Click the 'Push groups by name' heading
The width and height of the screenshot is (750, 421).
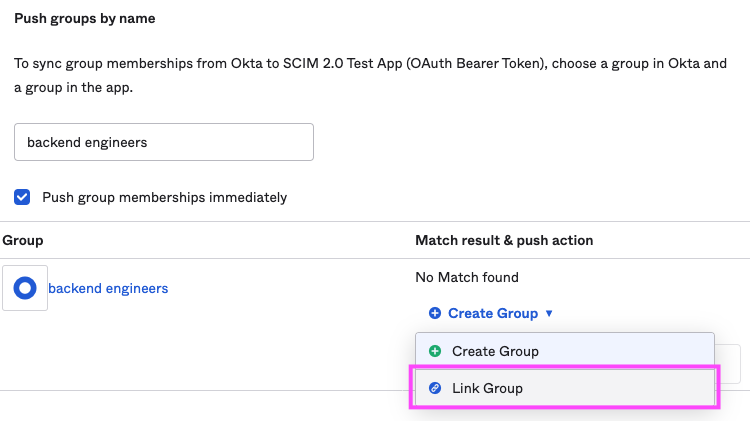coord(85,19)
